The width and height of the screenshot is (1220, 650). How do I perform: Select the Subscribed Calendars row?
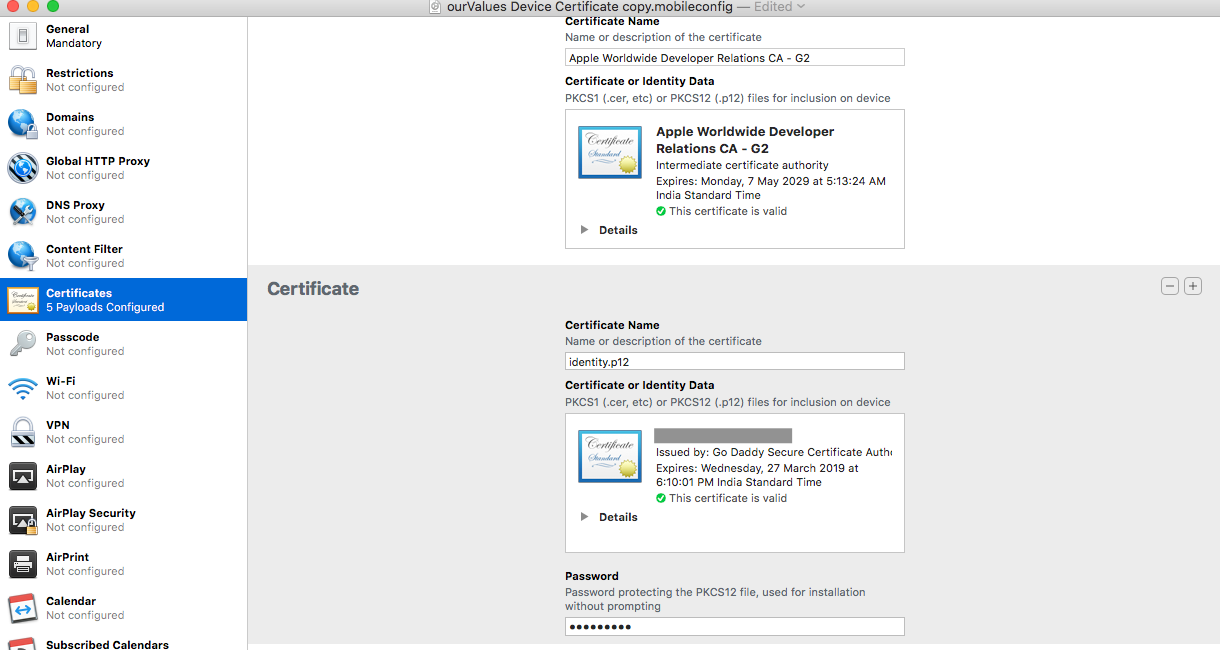pyautogui.click(x=123, y=643)
